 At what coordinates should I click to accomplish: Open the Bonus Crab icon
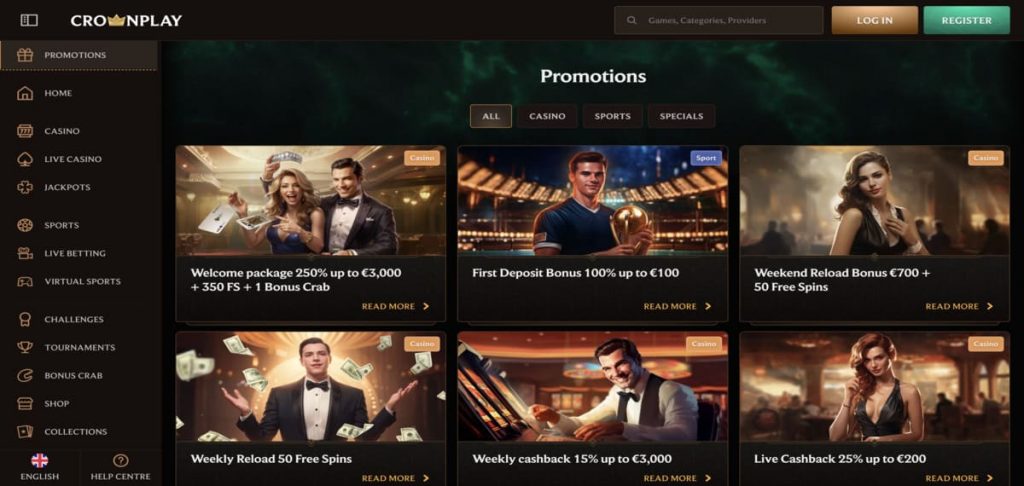click(26, 375)
